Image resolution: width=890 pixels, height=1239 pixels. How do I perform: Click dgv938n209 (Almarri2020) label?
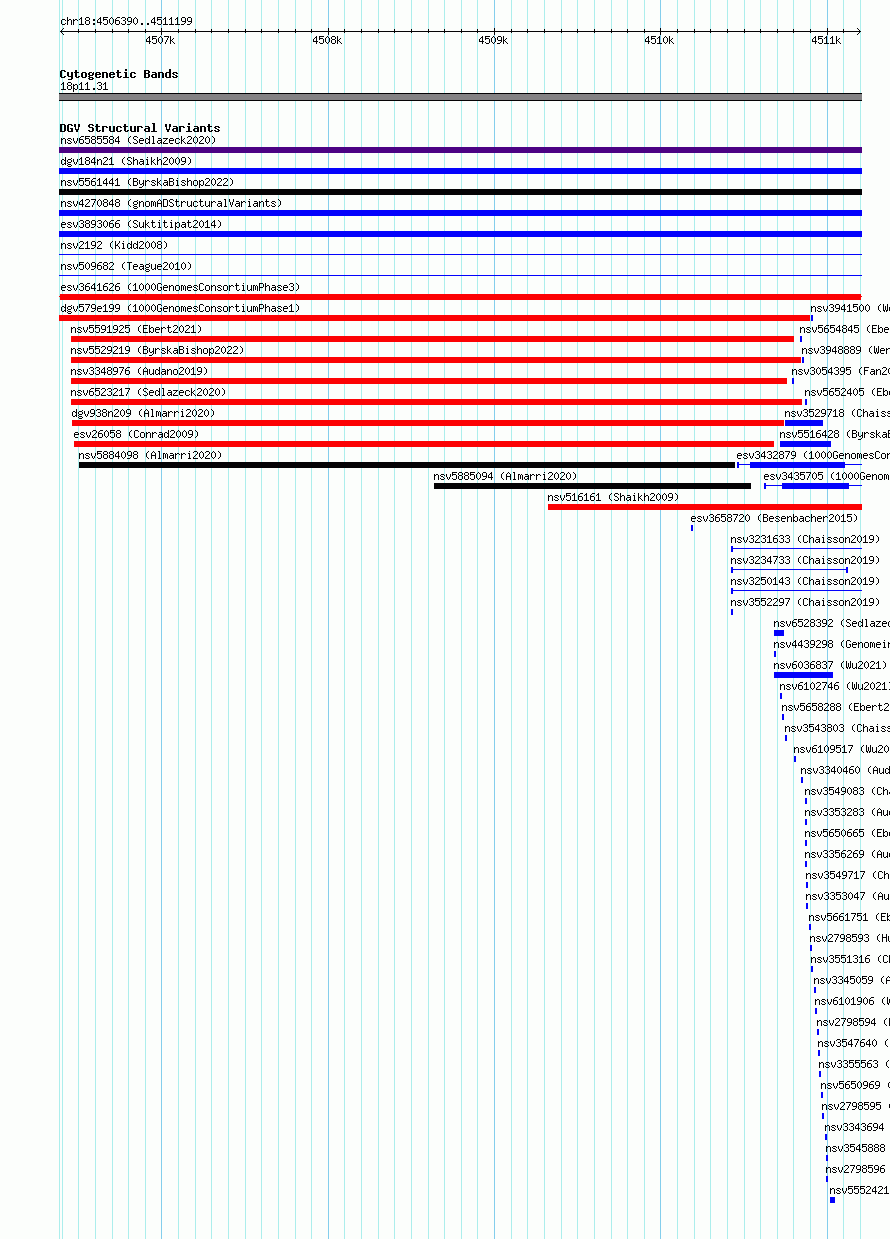pos(142,413)
